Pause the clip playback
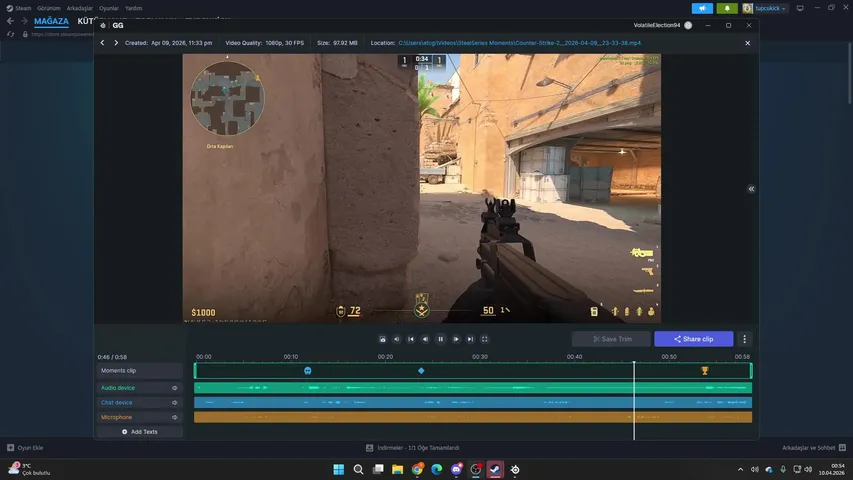The height and width of the screenshot is (480, 853). (x=441, y=339)
